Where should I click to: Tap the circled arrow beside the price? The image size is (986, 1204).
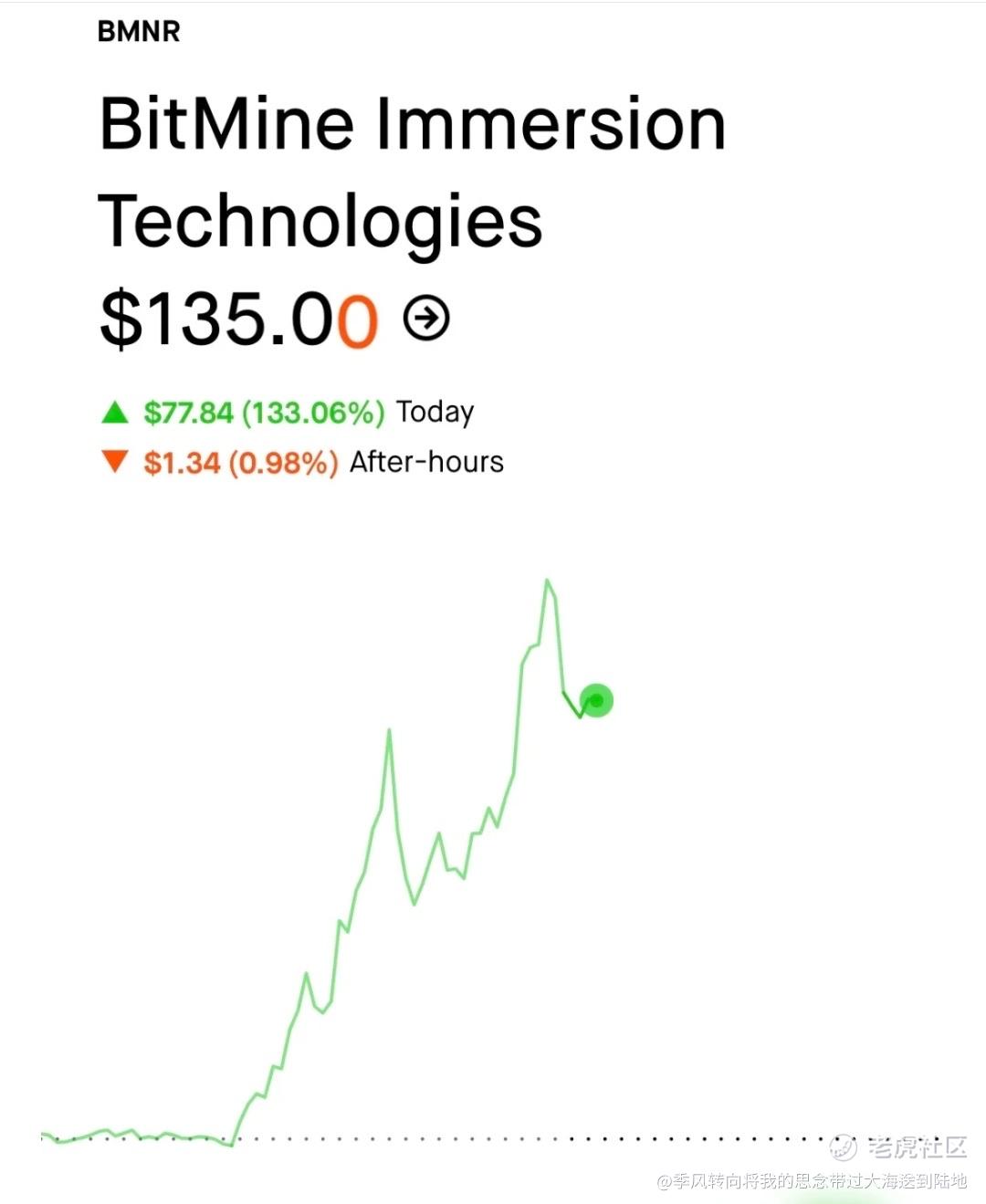coord(426,318)
